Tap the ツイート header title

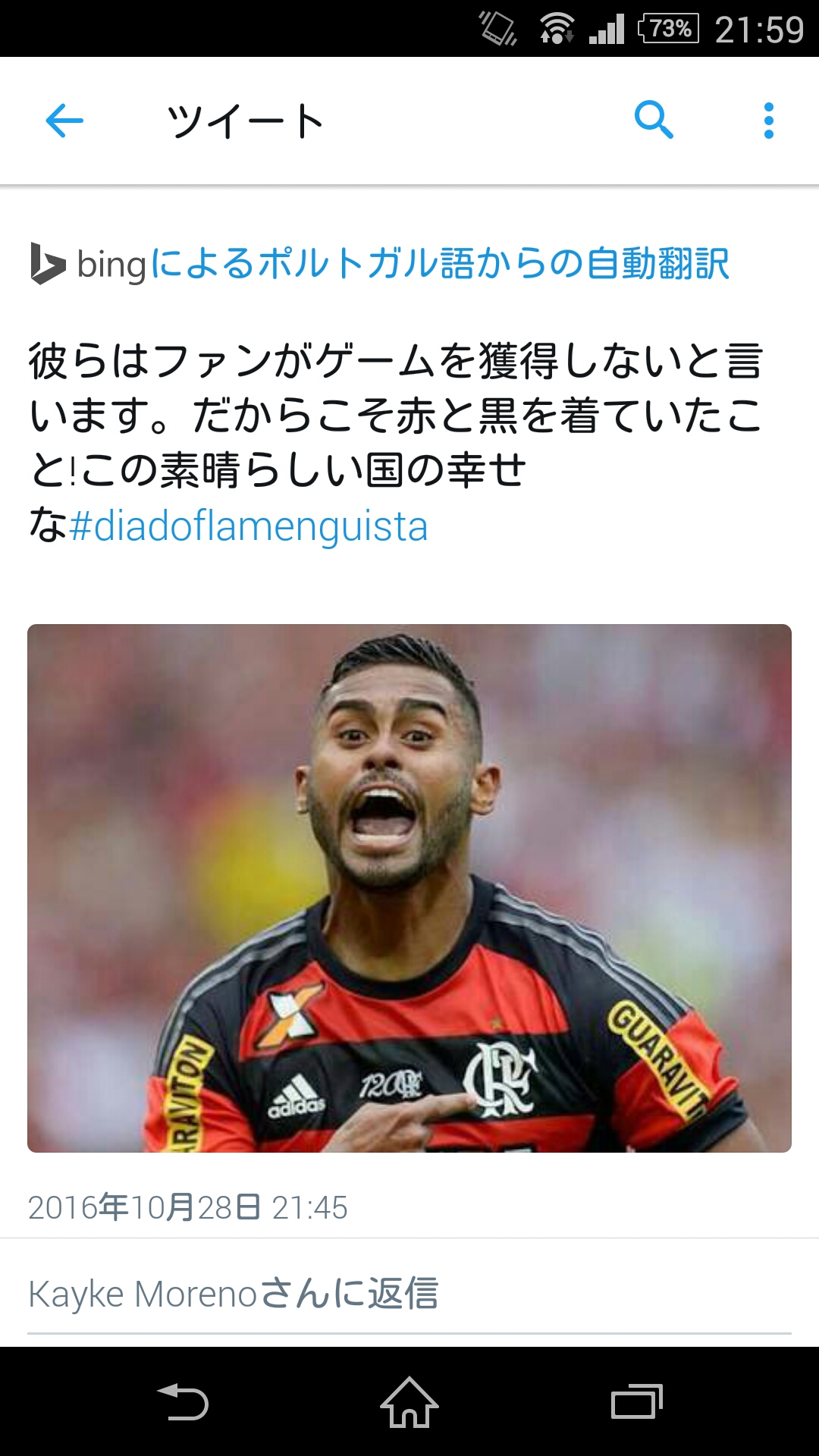246,121
